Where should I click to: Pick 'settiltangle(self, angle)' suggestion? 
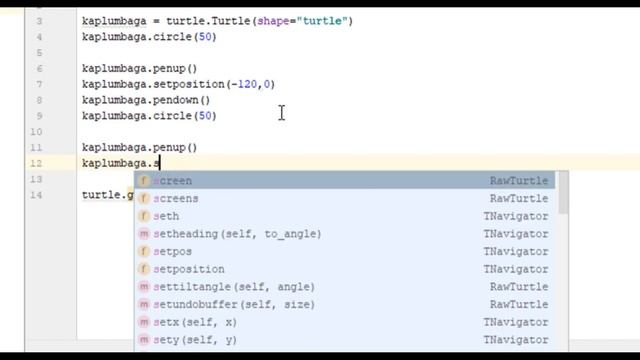344,287
